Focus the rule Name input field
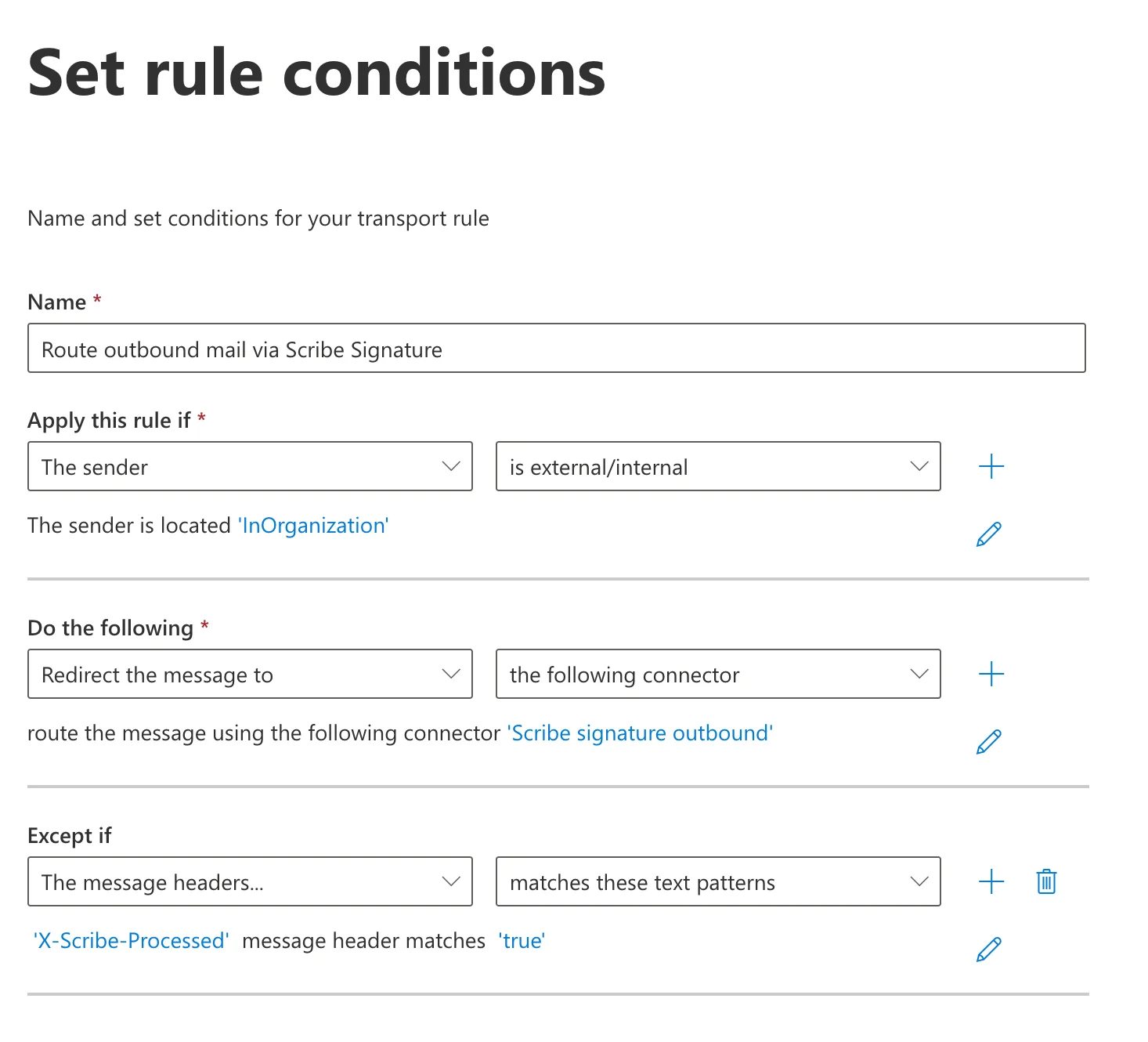 557,349
